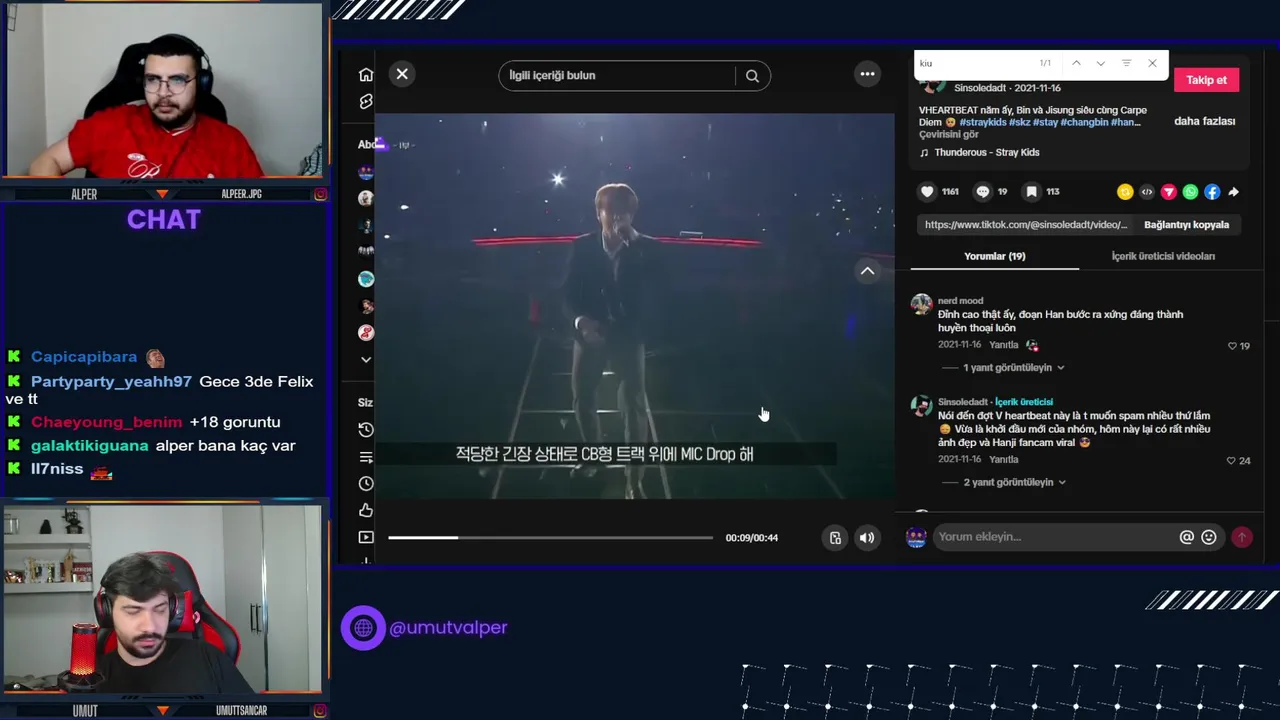The height and width of the screenshot is (720, 1280).
Task: Expand subscriptions list chevron in sidebar
Action: click(366, 360)
